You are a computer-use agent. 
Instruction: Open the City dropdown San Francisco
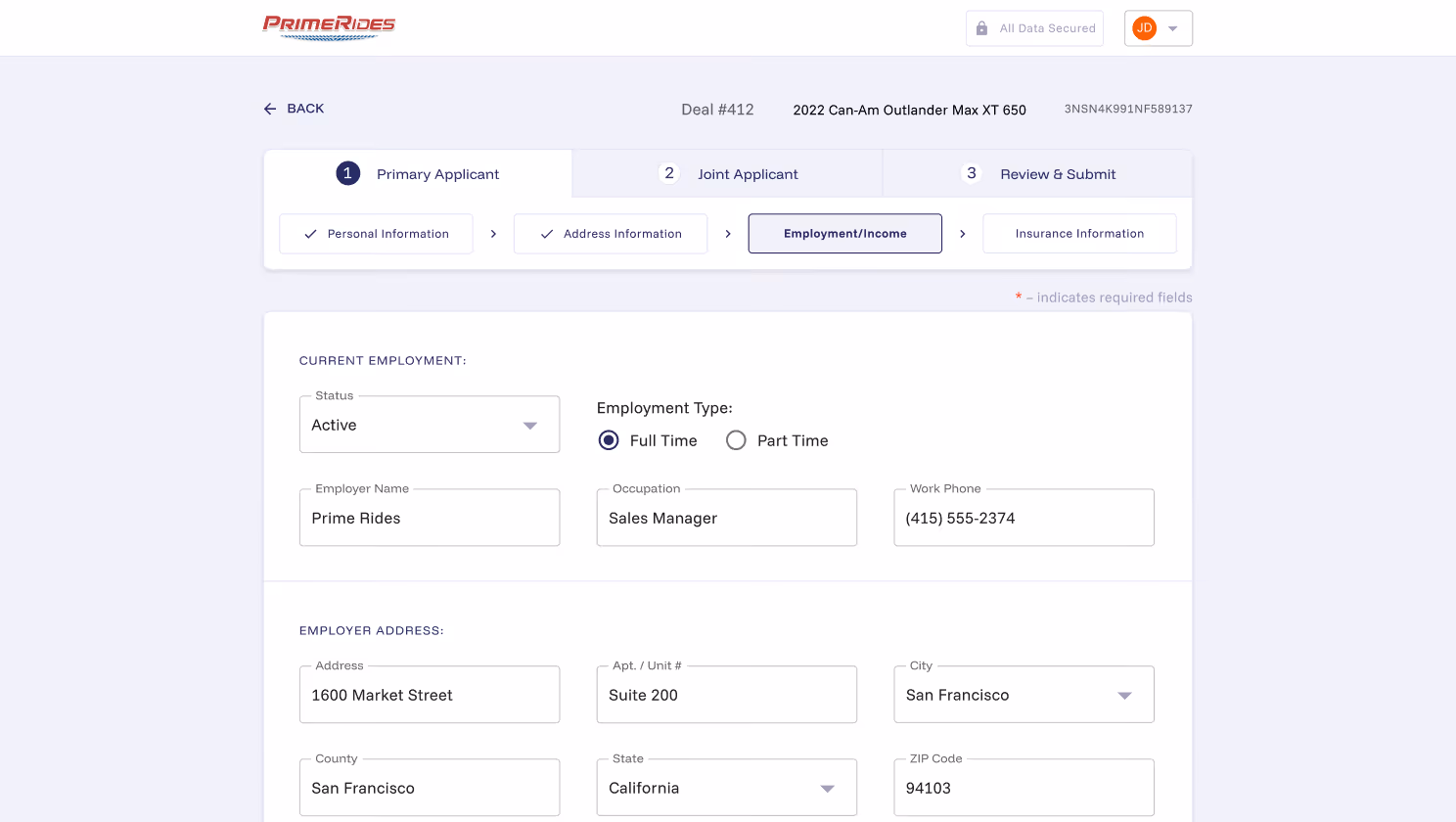tap(1024, 695)
